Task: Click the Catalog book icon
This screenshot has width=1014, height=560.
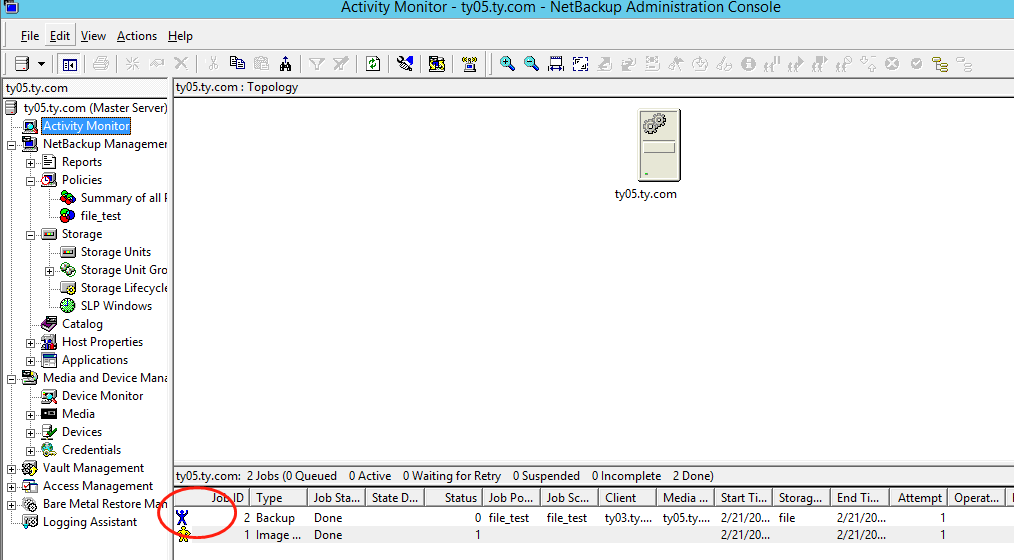Action: 49,323
